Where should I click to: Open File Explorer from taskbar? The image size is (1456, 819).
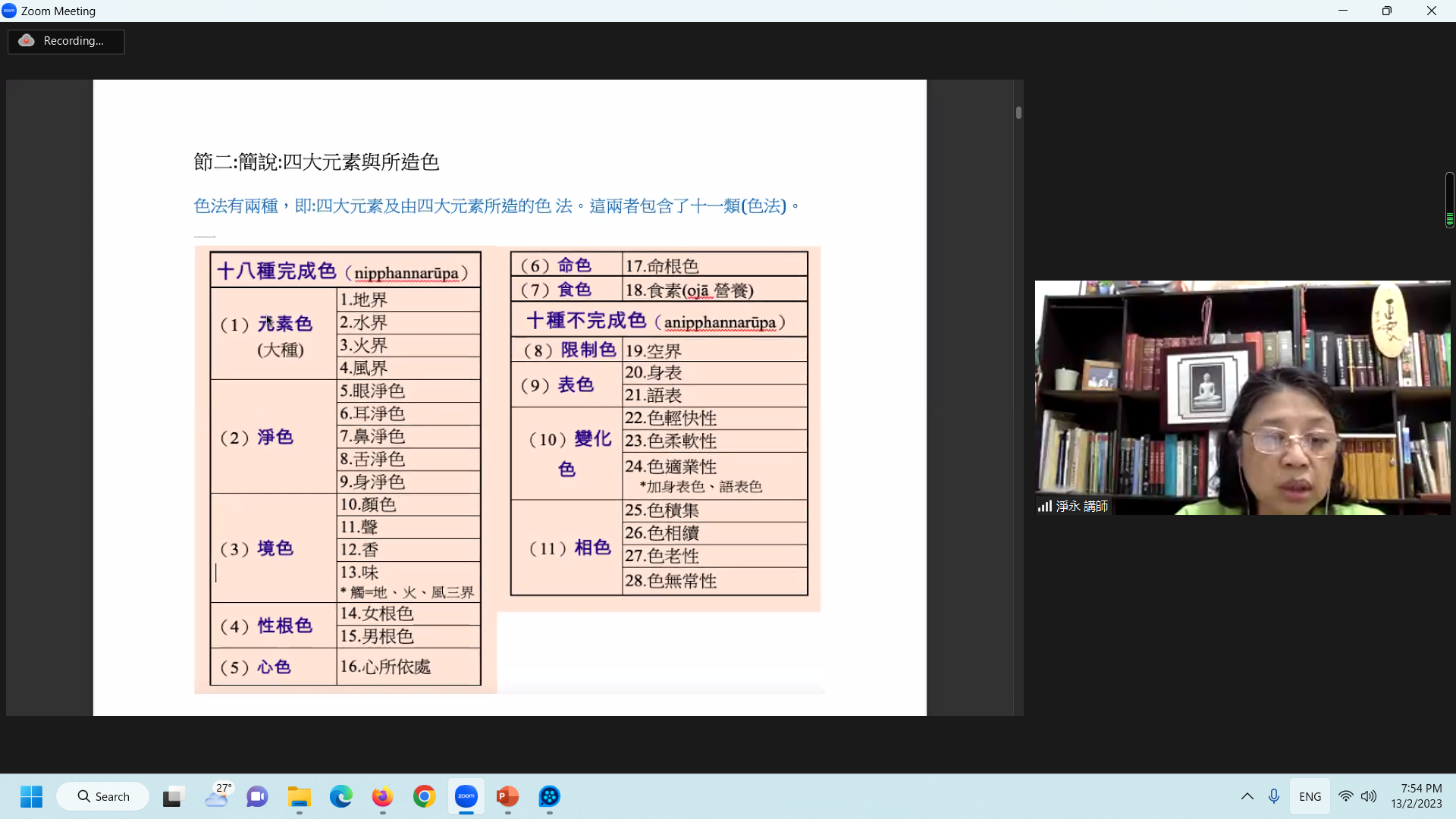pyautogui.click(x=300, y=796)
